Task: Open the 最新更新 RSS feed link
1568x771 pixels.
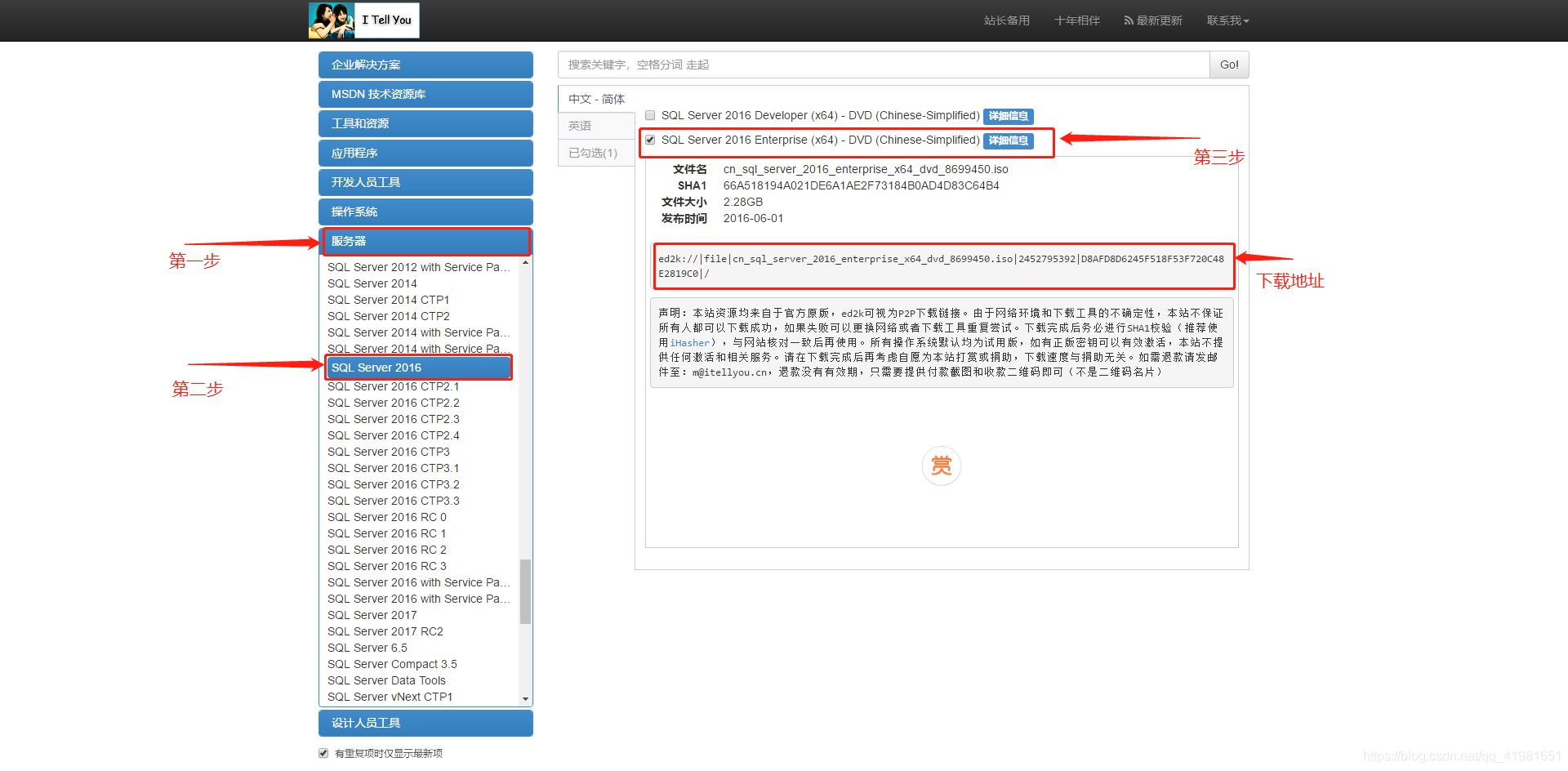Action: [1153, 20]
